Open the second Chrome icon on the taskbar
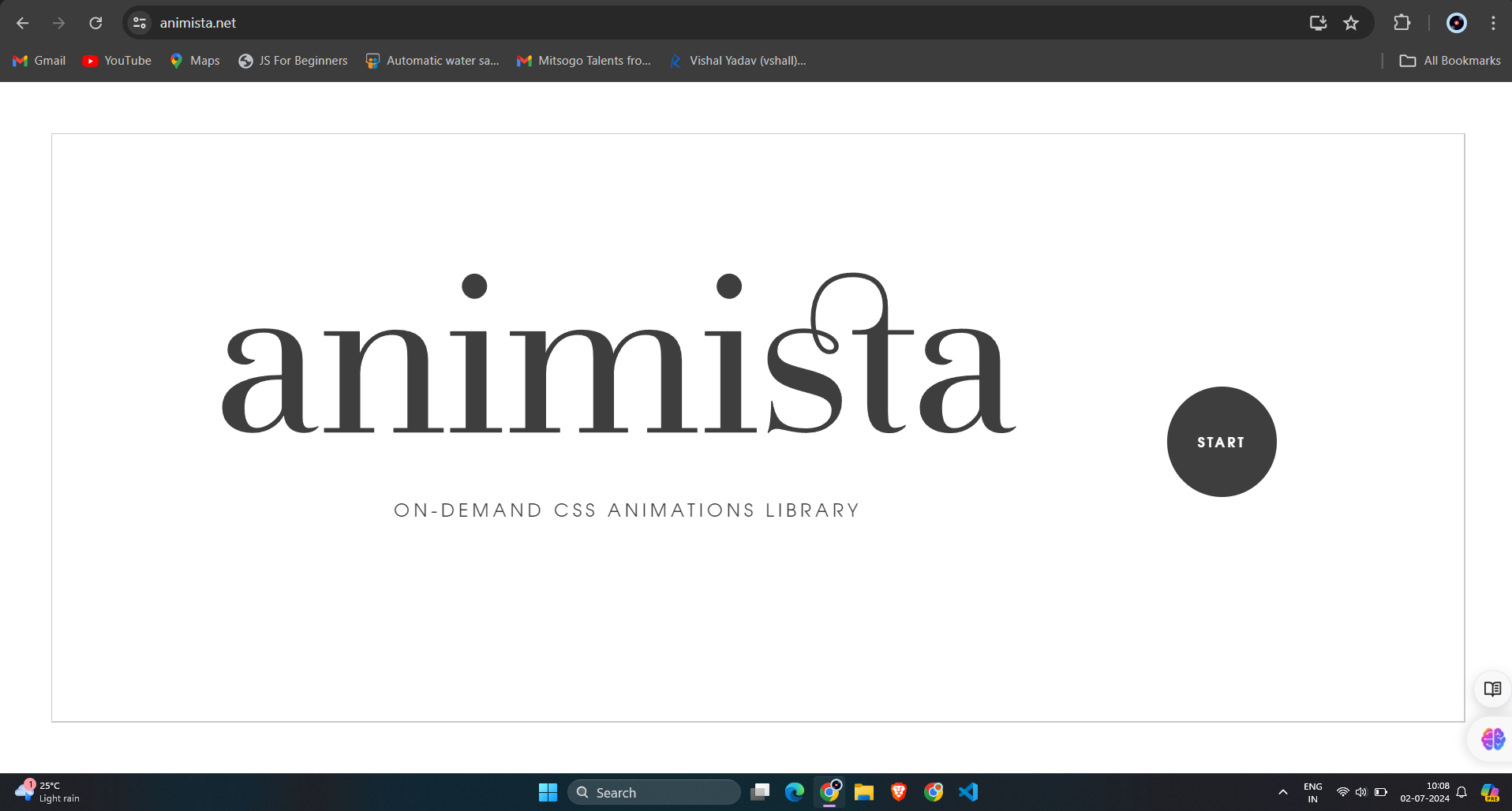This screenshot has height=811, width=1512. click(x=934, y=792)
